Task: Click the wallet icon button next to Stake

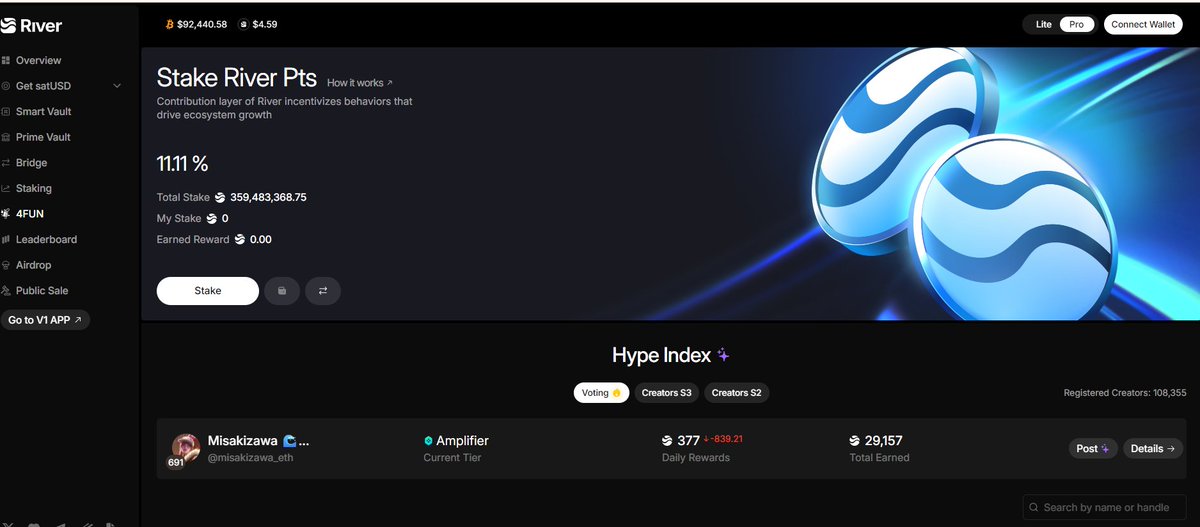Action: [282, 291]
